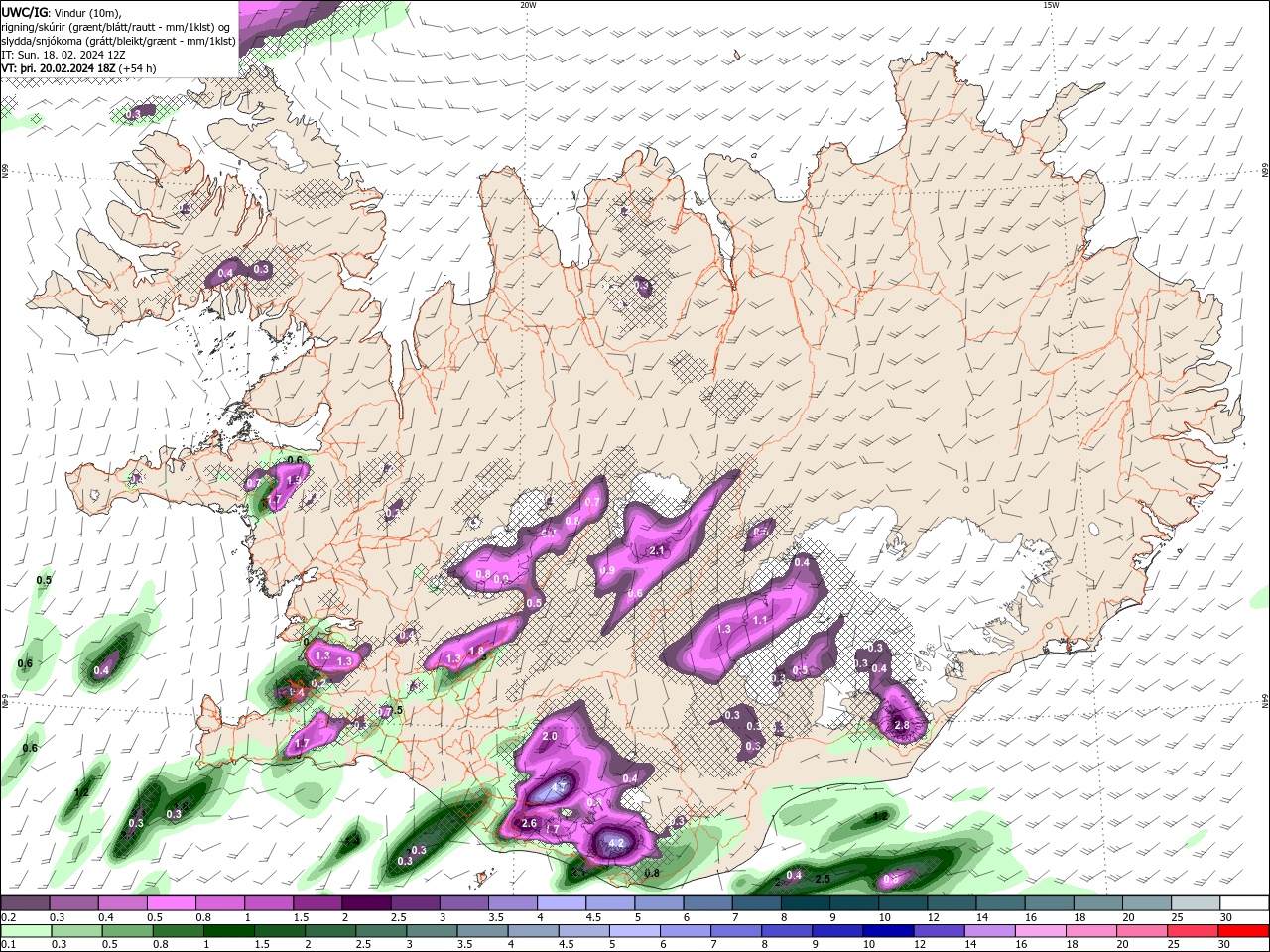This screenshot has width=1270, height=952.
Task: Click the 1.1 value on the map
Action: [x=761, y=620]
